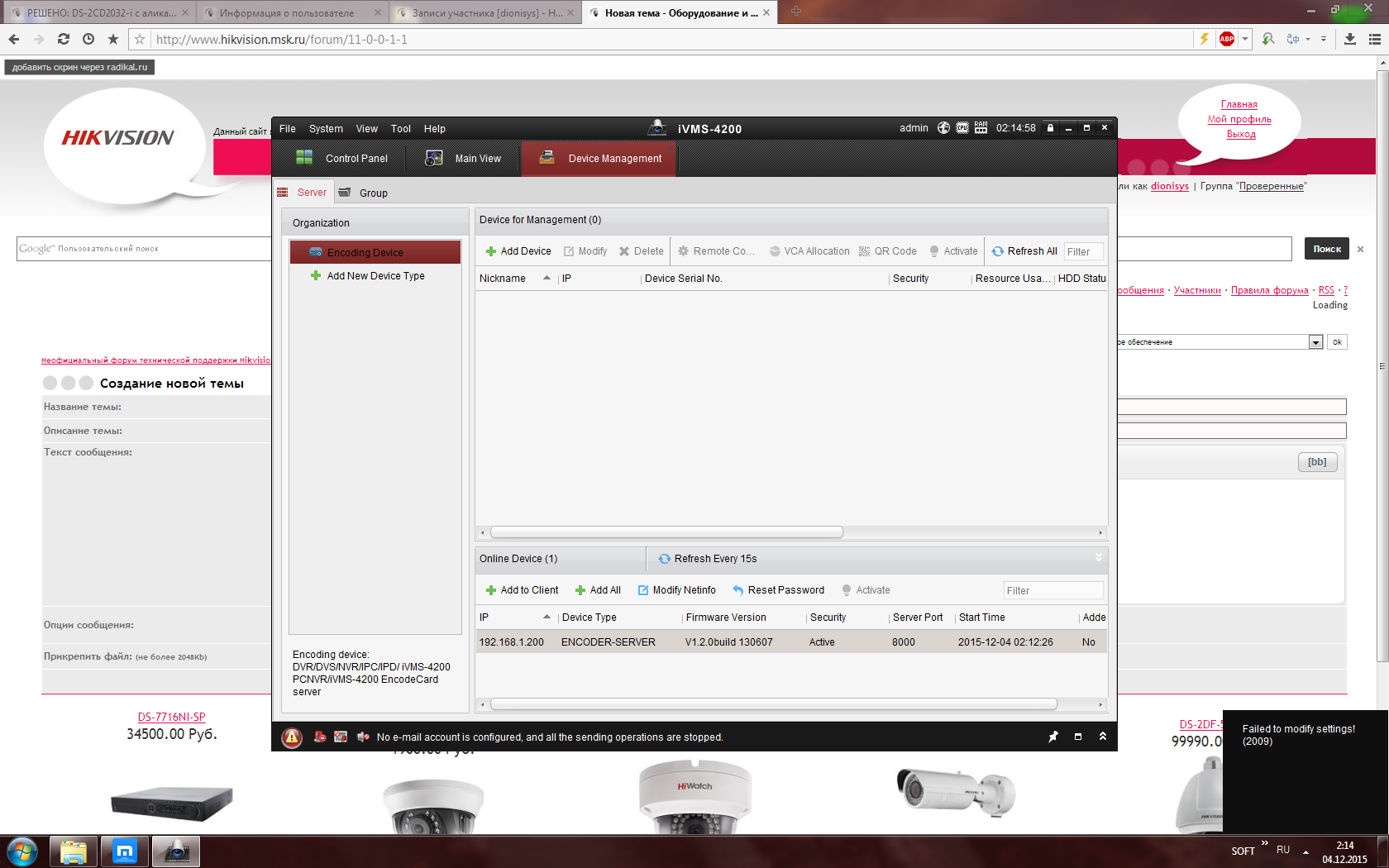
Task: Click Add New Device Type
Action: (x=367, y=276)
